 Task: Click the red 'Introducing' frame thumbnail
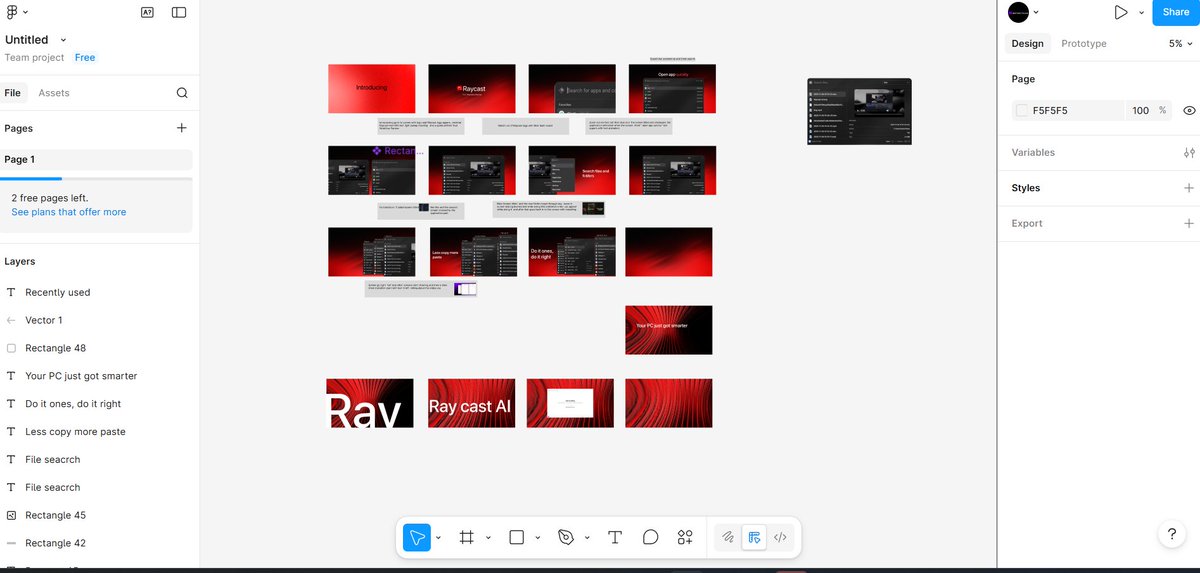(x=371, y=89)
